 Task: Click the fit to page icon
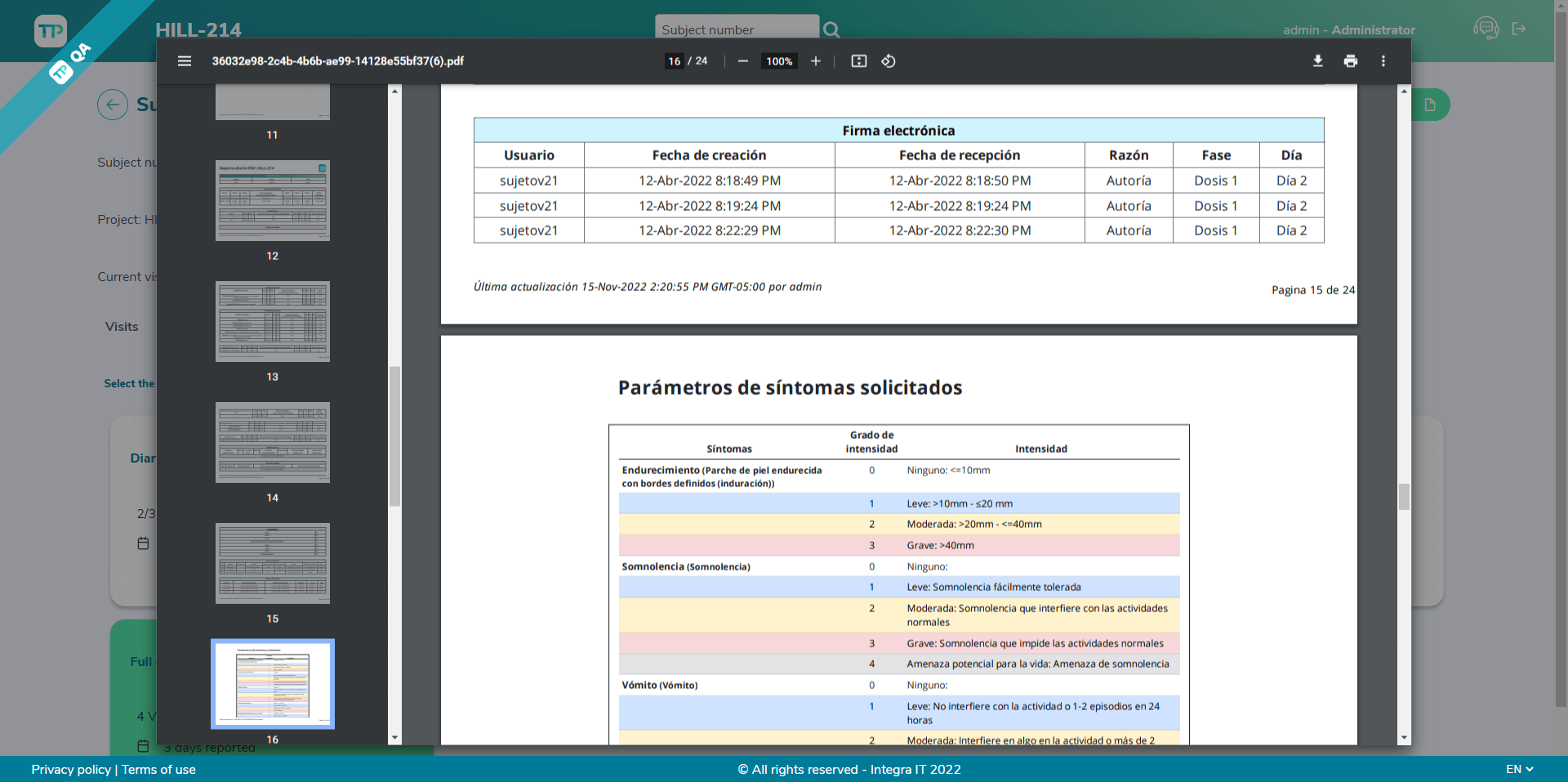point(859,61)
